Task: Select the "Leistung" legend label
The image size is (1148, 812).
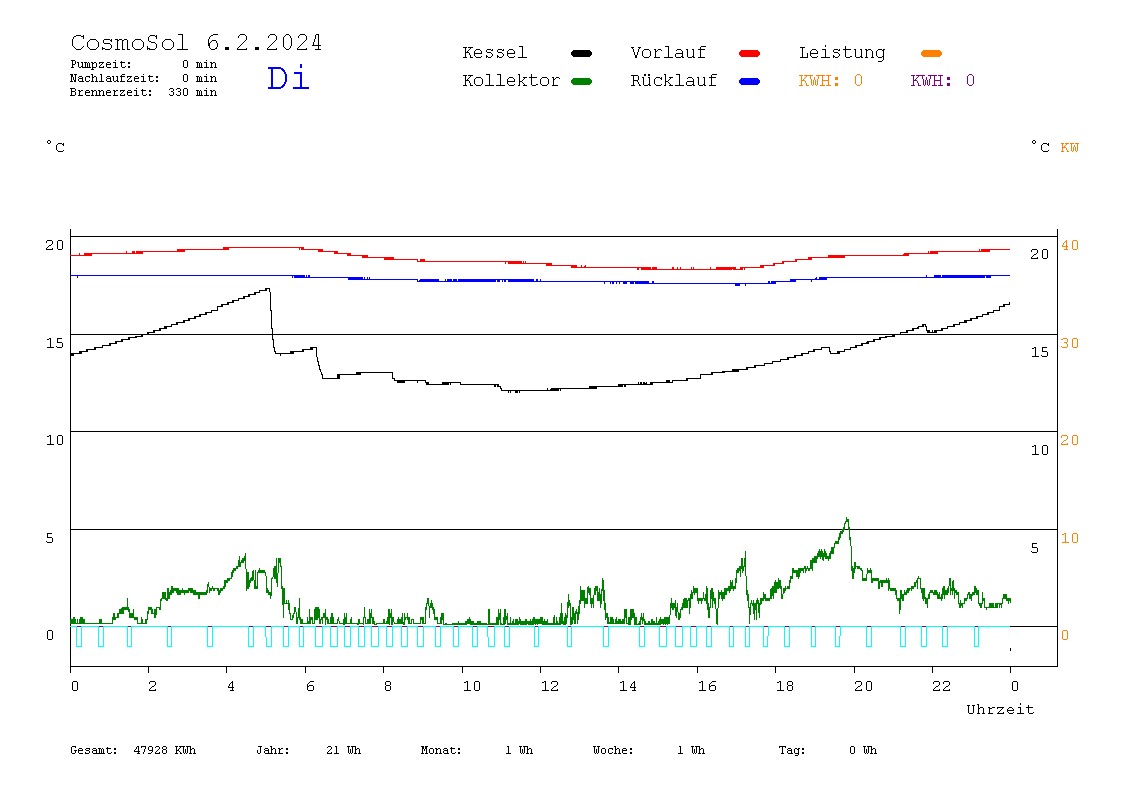Action: 842,53
